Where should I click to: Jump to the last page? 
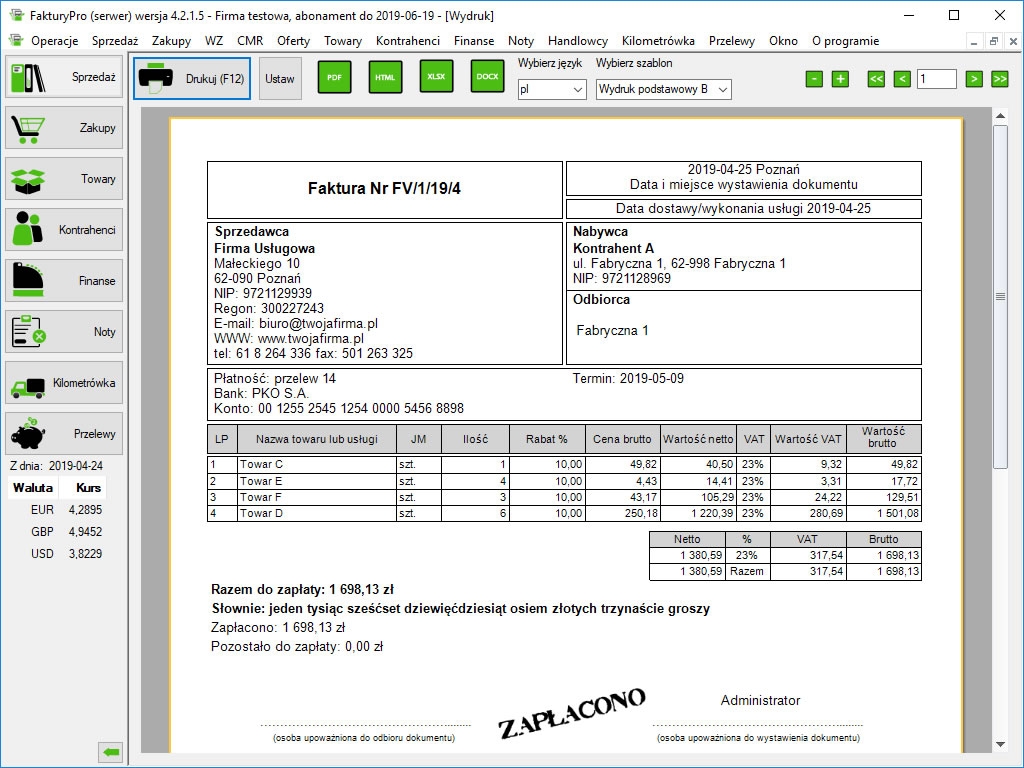pyautogui.click(x=999, y=79)
